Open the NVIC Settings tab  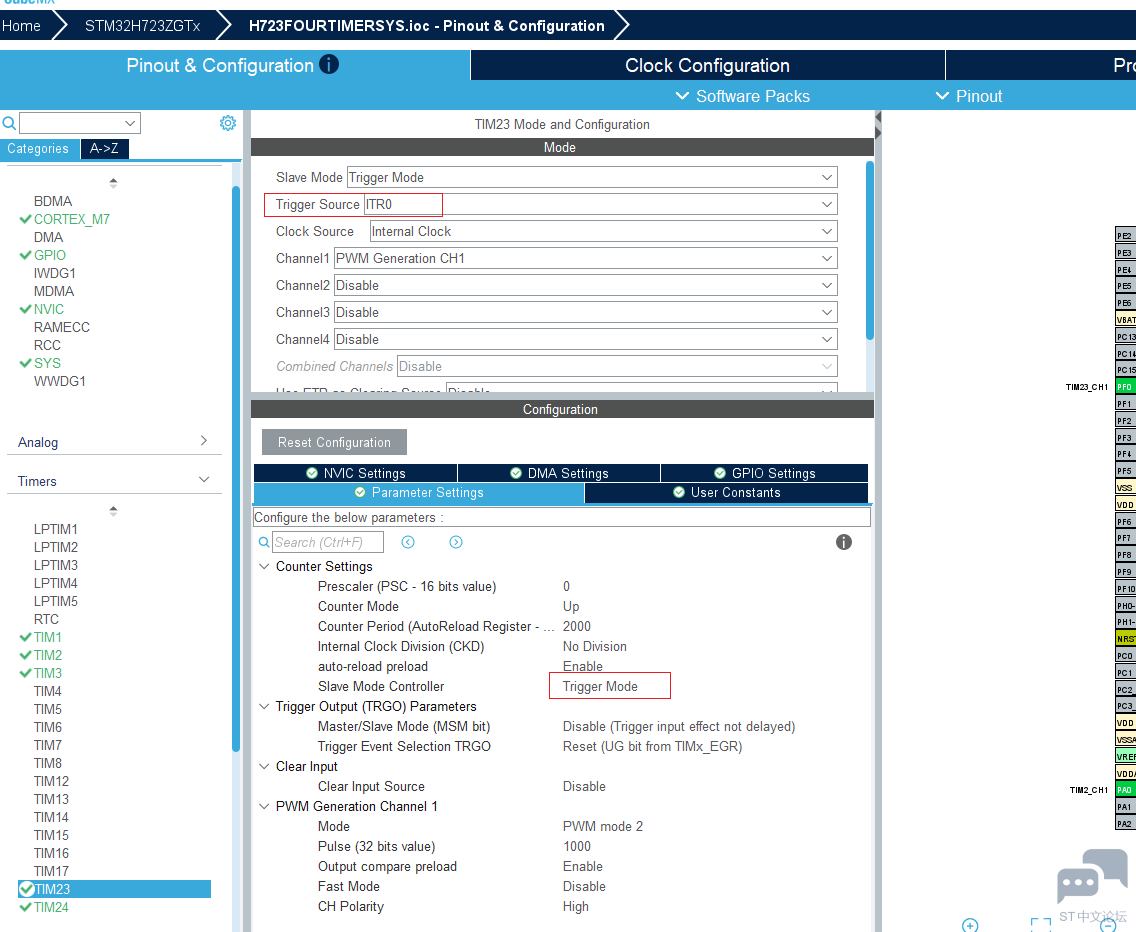pyautogui.click(x=356, y=473)
